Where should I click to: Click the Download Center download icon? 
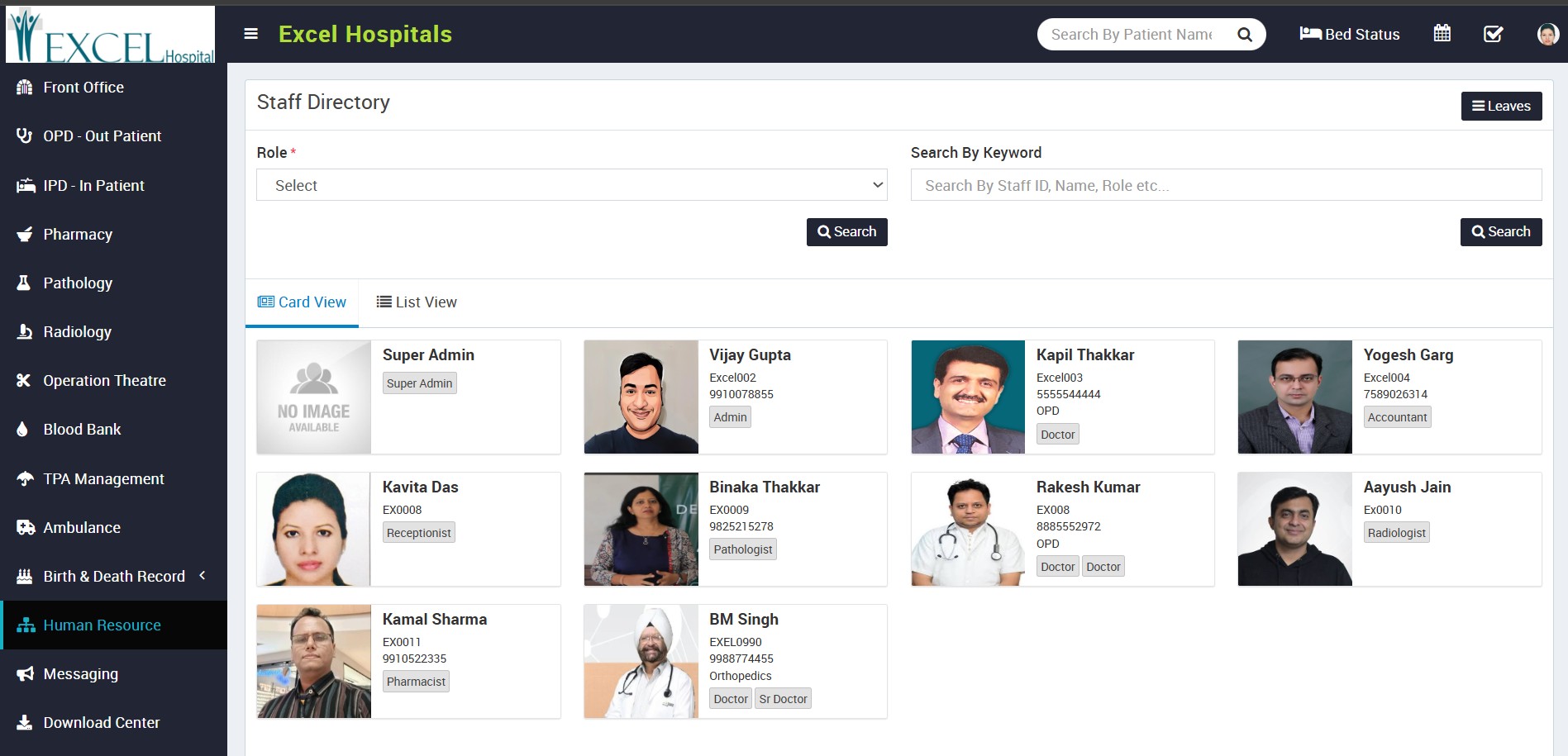25,723
